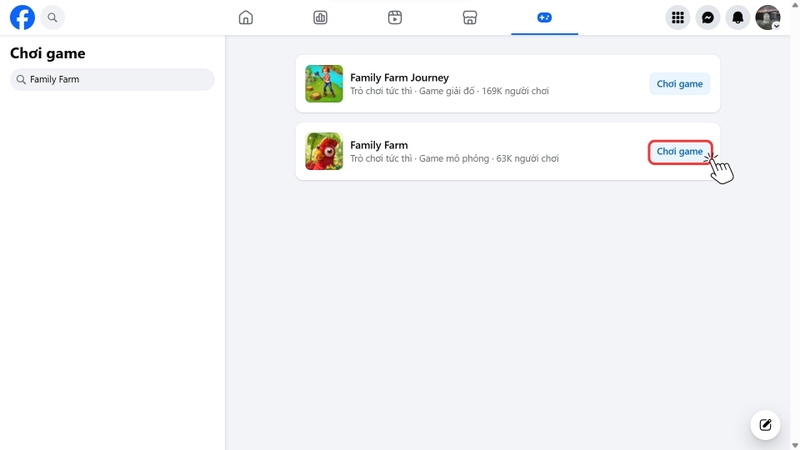Click the Family Farm search field
The image size is (800, 450).
(x=112, y=80)
